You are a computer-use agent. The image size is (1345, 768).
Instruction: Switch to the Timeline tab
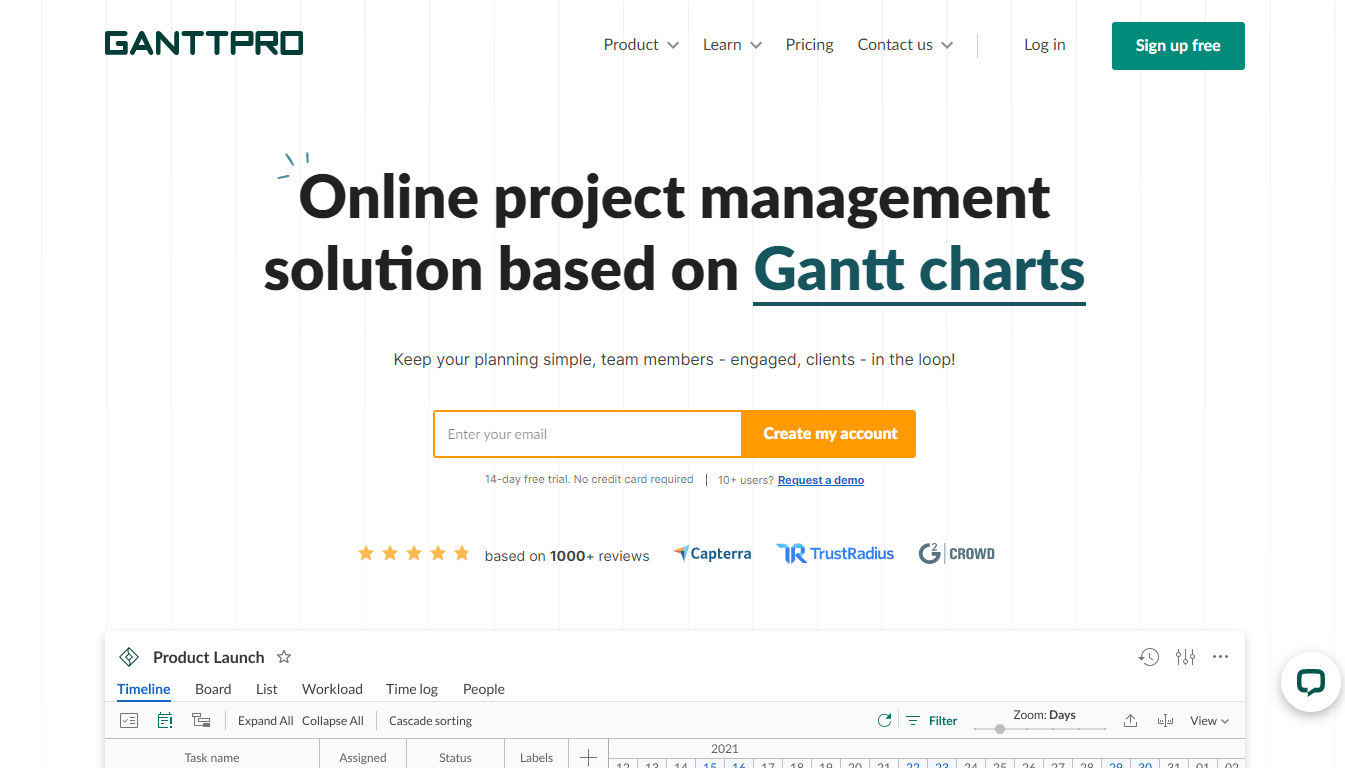pyautogui.click(x=144, y=689)
